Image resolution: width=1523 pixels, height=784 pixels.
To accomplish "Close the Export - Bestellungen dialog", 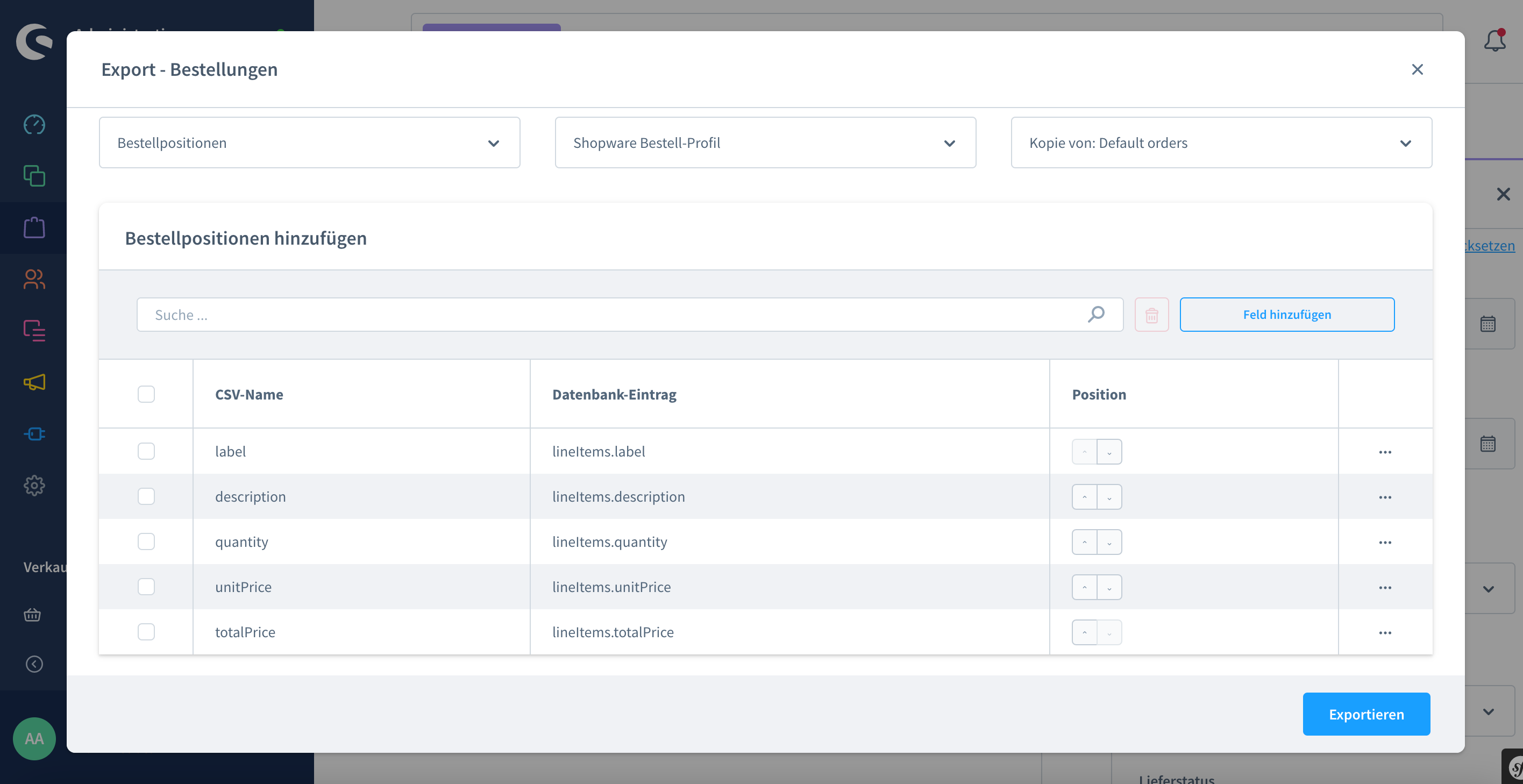I will click(1417, 69).
